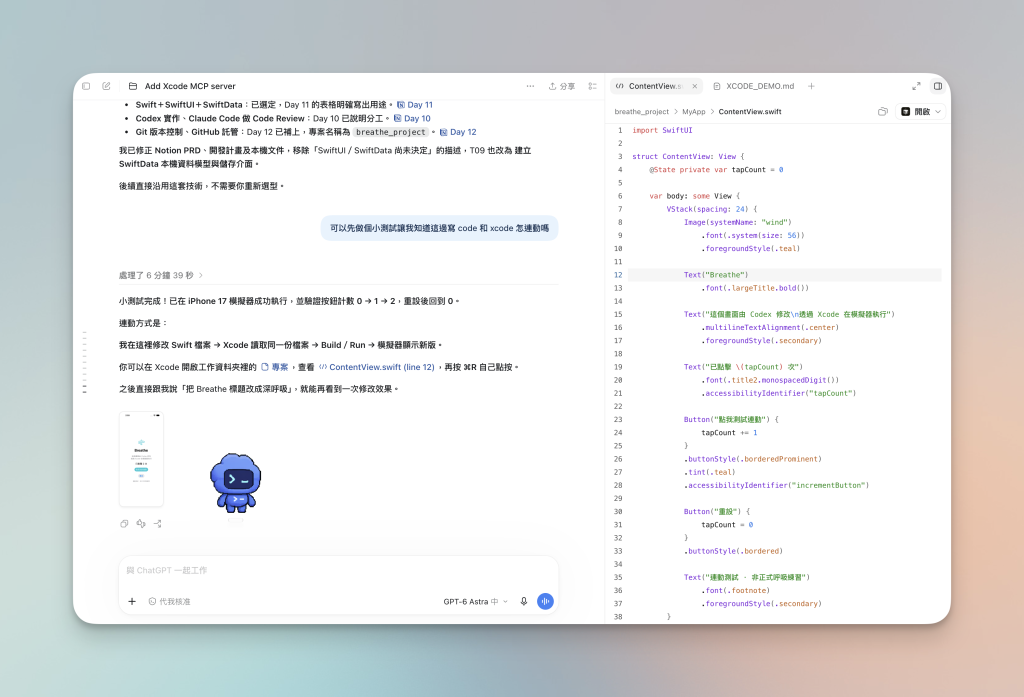Click breathe_project in the breadcrumb
This screenshot has width=1024, height=697.
(x=641, y=112)
